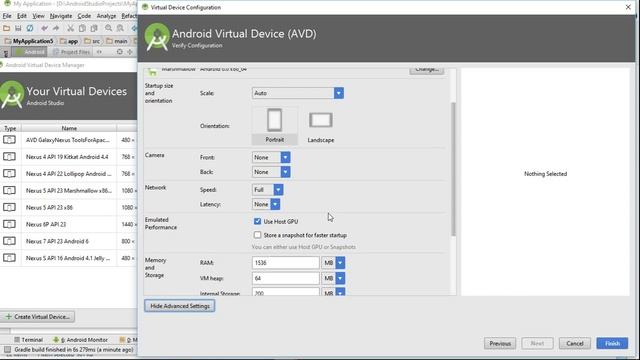This screenshot has height=360, width=640.
Task: Click the Copy icon in toolbar
Action: (x=82, y=28)
